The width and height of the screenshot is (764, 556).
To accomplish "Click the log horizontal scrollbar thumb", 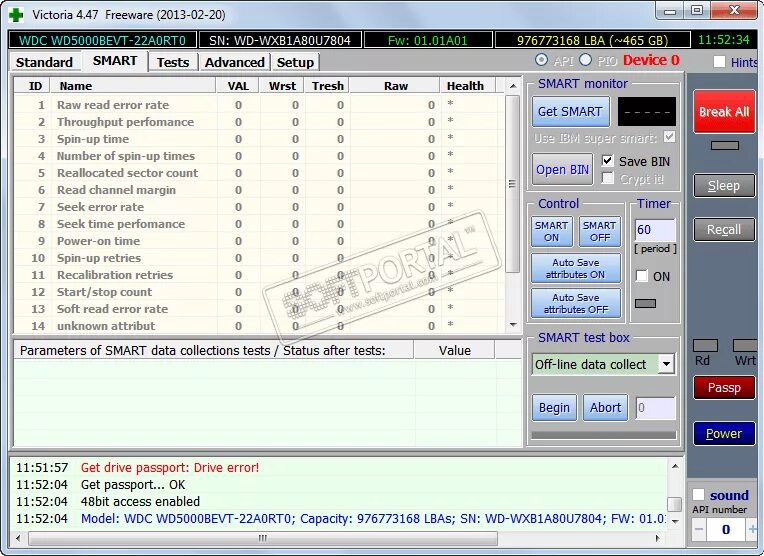I will pos(263,538).
